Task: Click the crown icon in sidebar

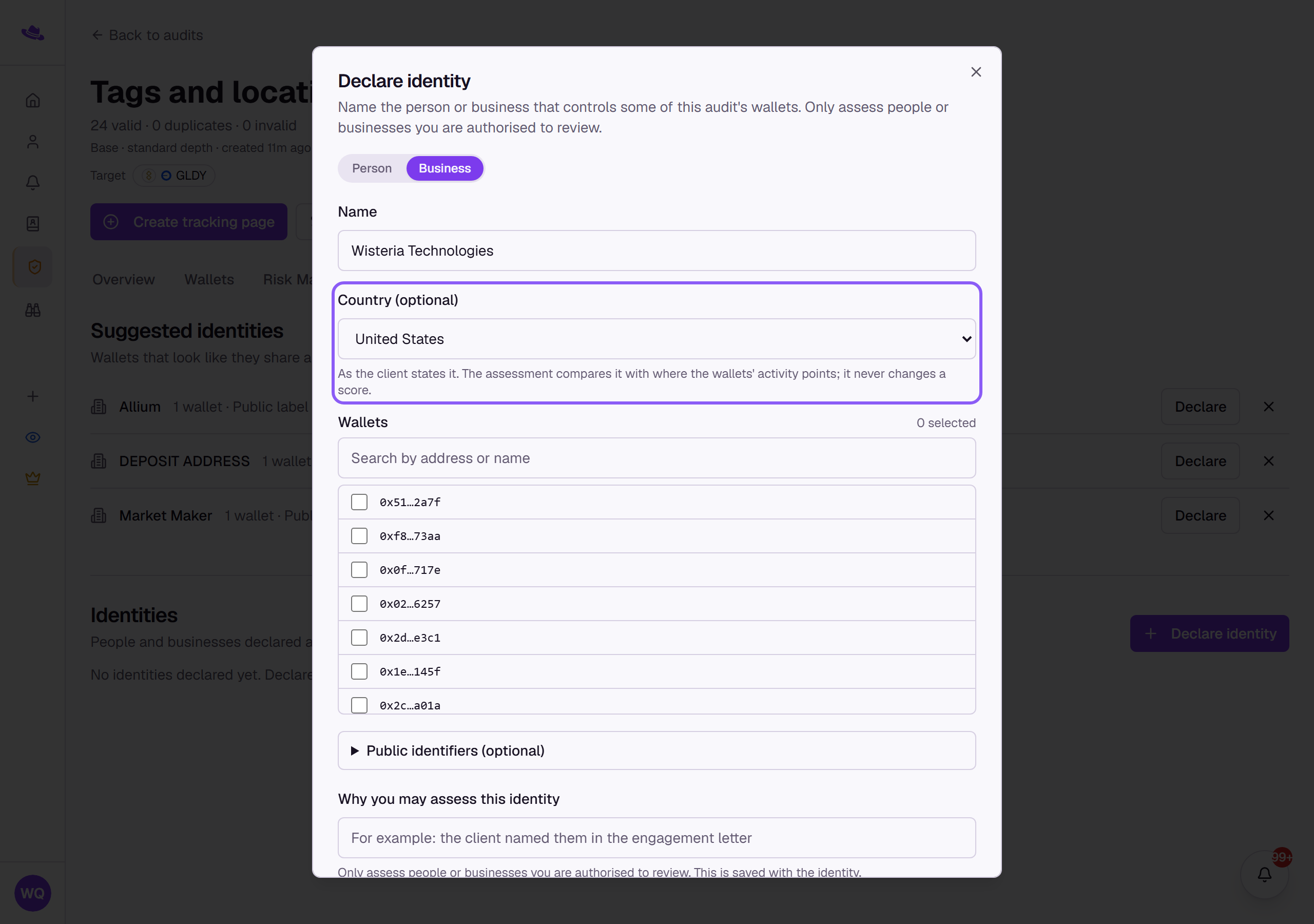Action: coord(33,478)
